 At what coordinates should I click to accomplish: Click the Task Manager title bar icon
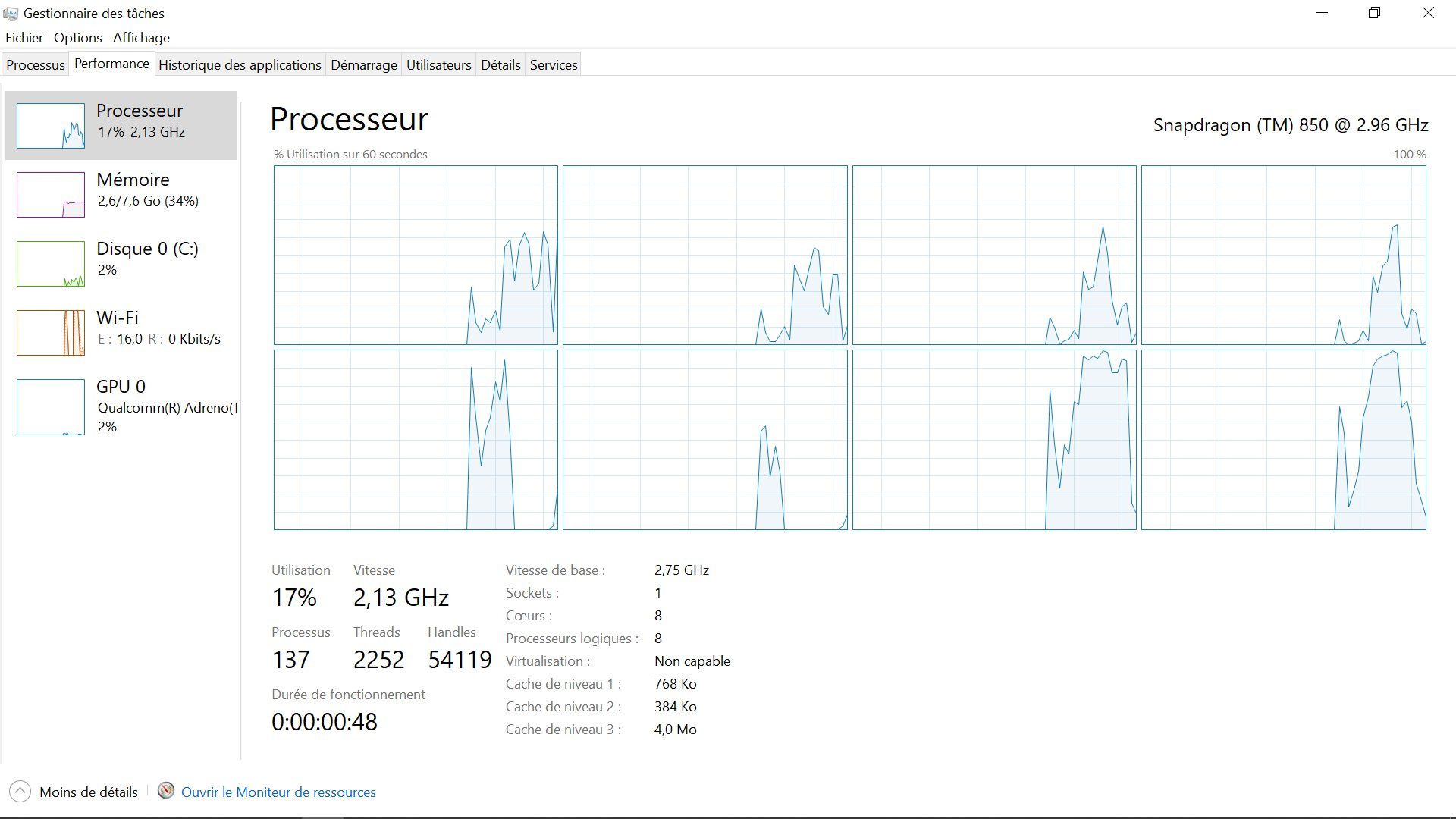(11, 14)
